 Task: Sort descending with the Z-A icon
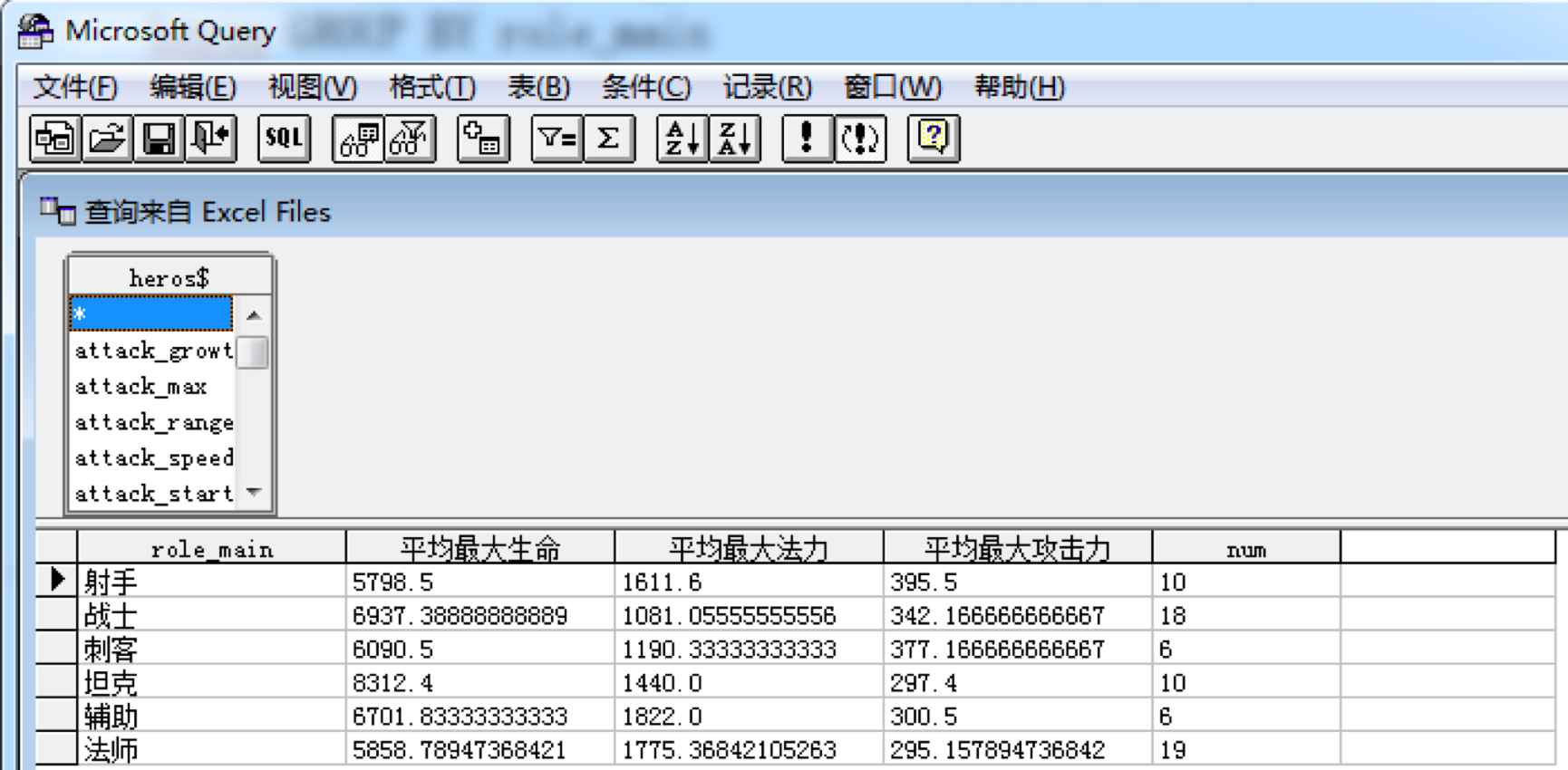point(734,139)
